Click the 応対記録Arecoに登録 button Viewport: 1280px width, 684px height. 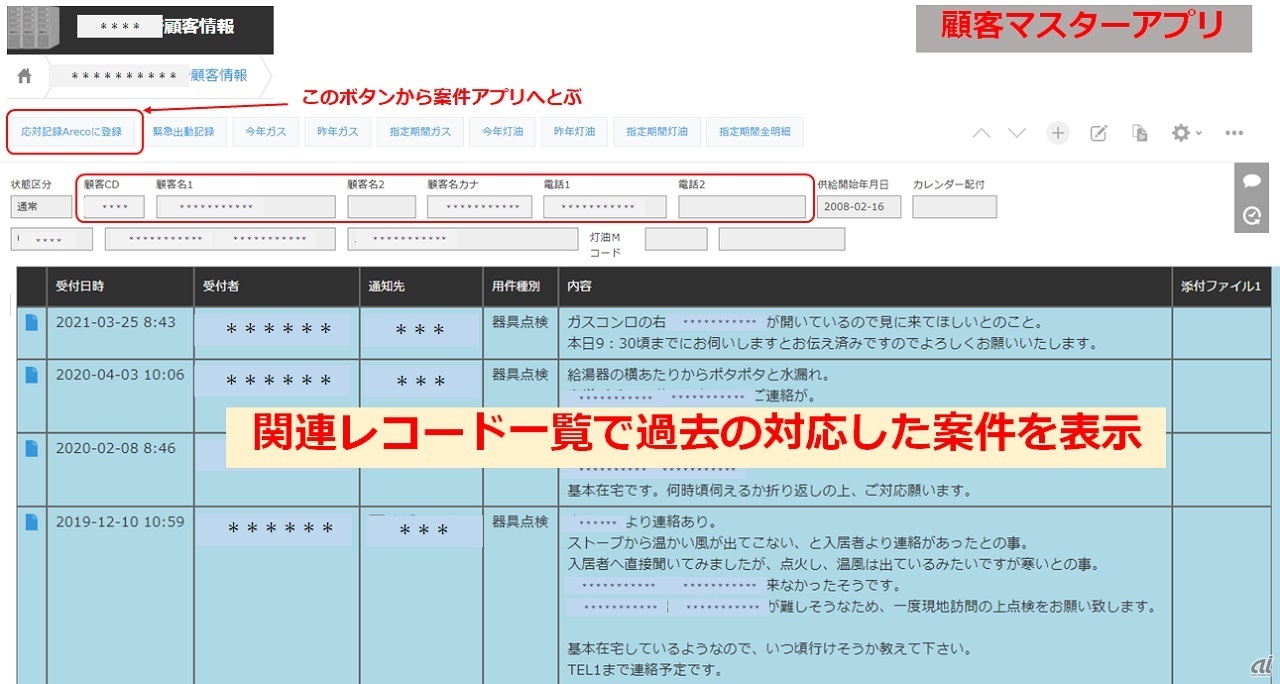(x=71, y=132)
